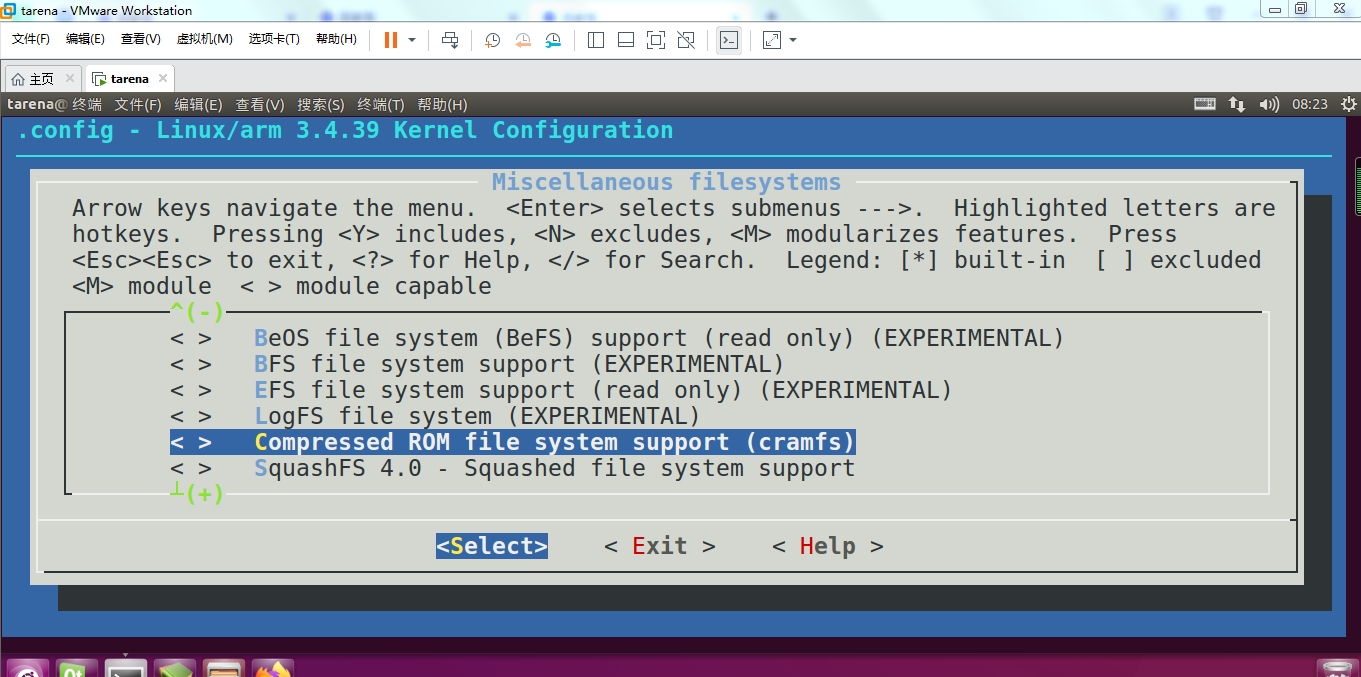This screenshot has width=1361, height=677.
Task: Toggle LogFS file system option
Action: [x=435, y=416]
